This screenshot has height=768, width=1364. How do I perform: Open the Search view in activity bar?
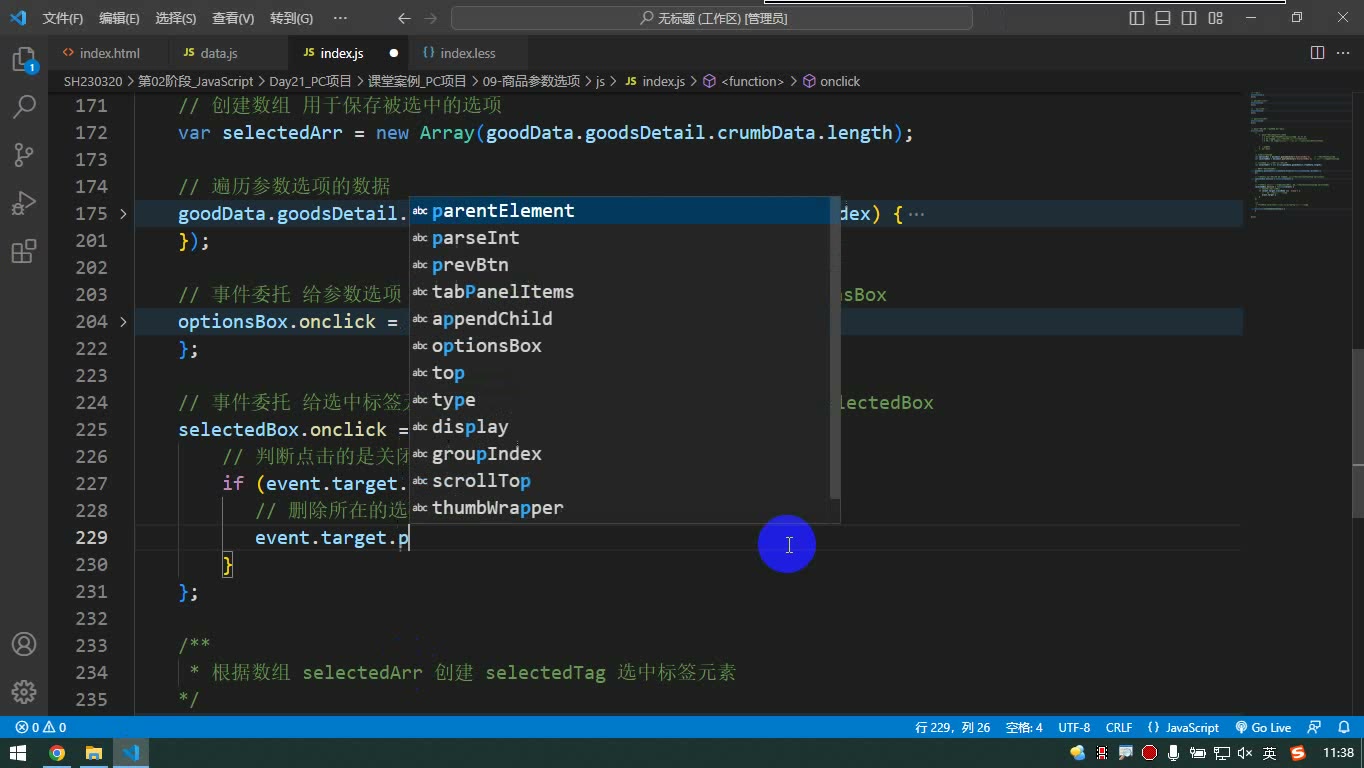point(24,106)
